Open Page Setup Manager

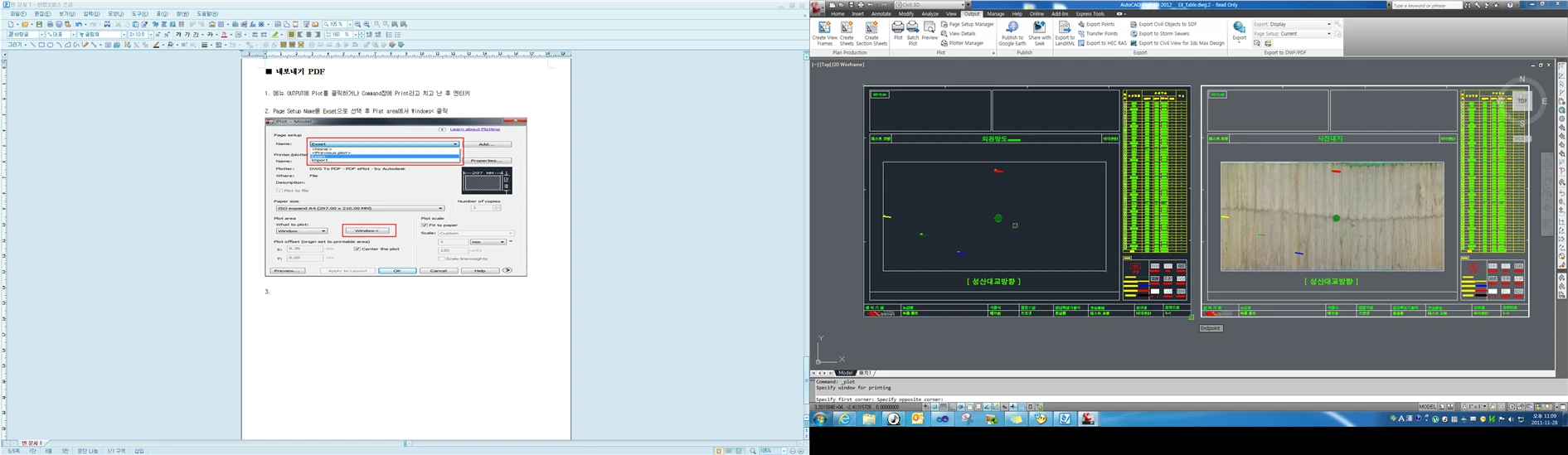click(x=967, y=24)
